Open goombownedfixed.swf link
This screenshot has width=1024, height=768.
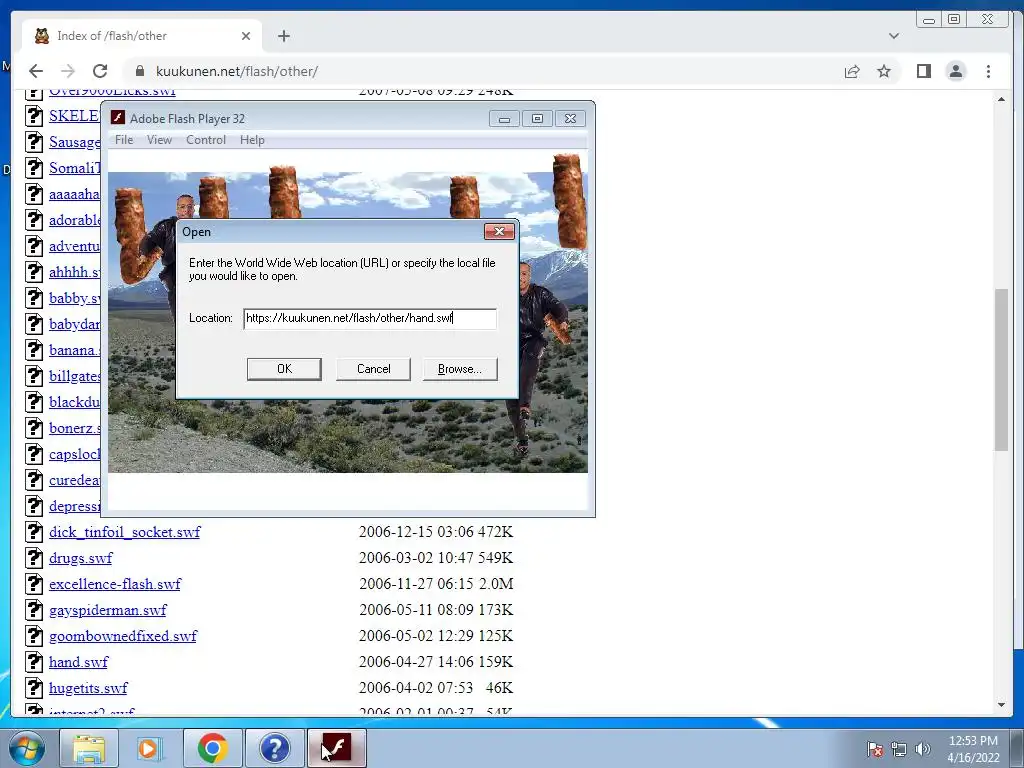coord(123,636)
